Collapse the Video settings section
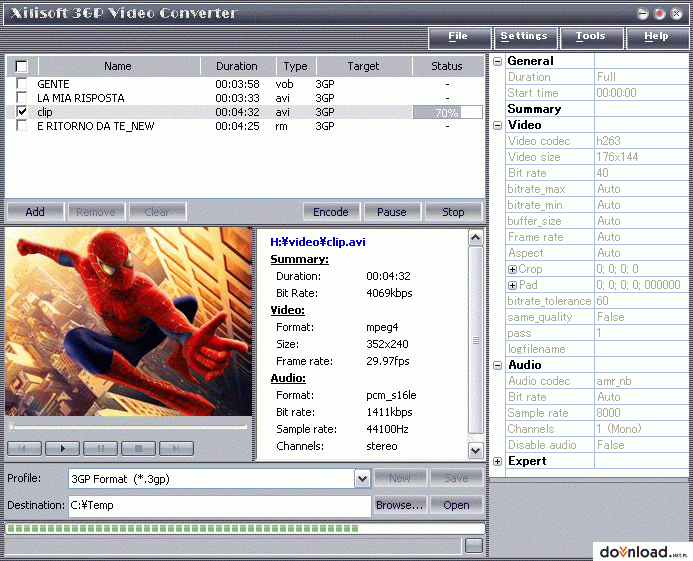The height and width of the screenshot is (561, 693). 498,126
